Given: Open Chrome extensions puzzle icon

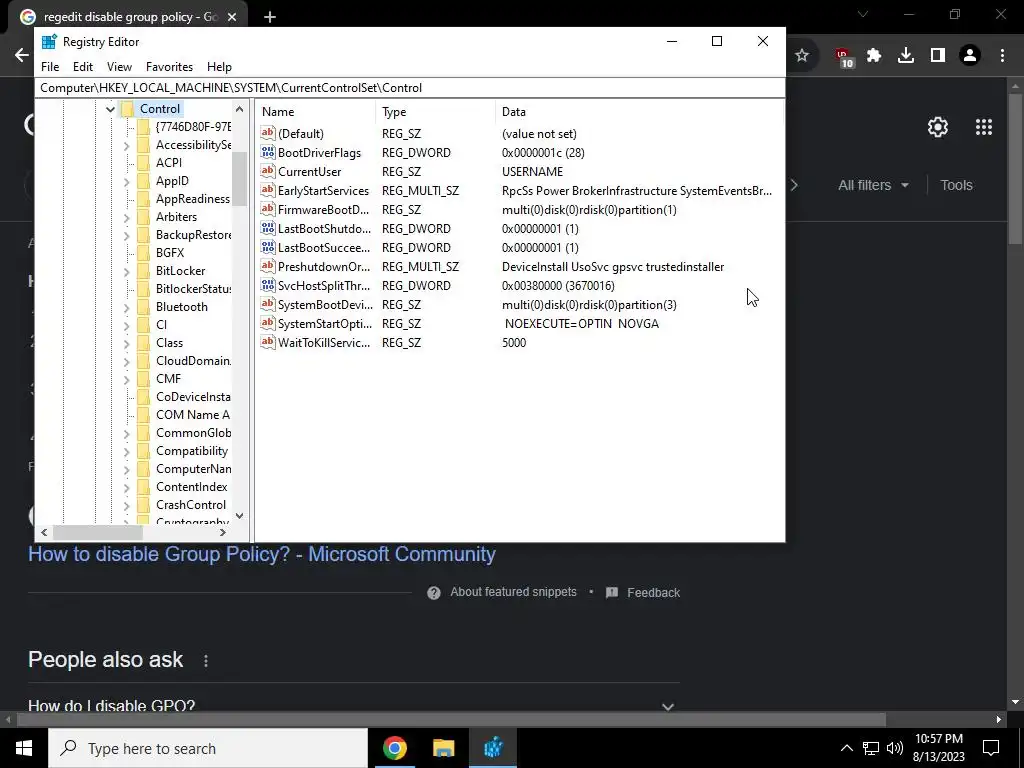Looking at the screenshot, I should pyautogui.click(x=874, y=56).
